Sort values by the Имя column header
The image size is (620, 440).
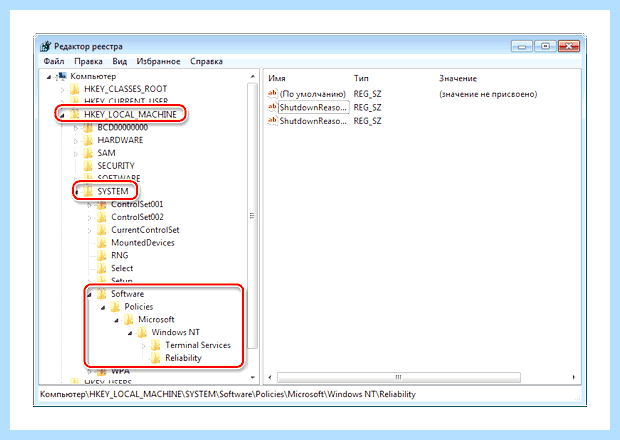[x=277, y=78]
